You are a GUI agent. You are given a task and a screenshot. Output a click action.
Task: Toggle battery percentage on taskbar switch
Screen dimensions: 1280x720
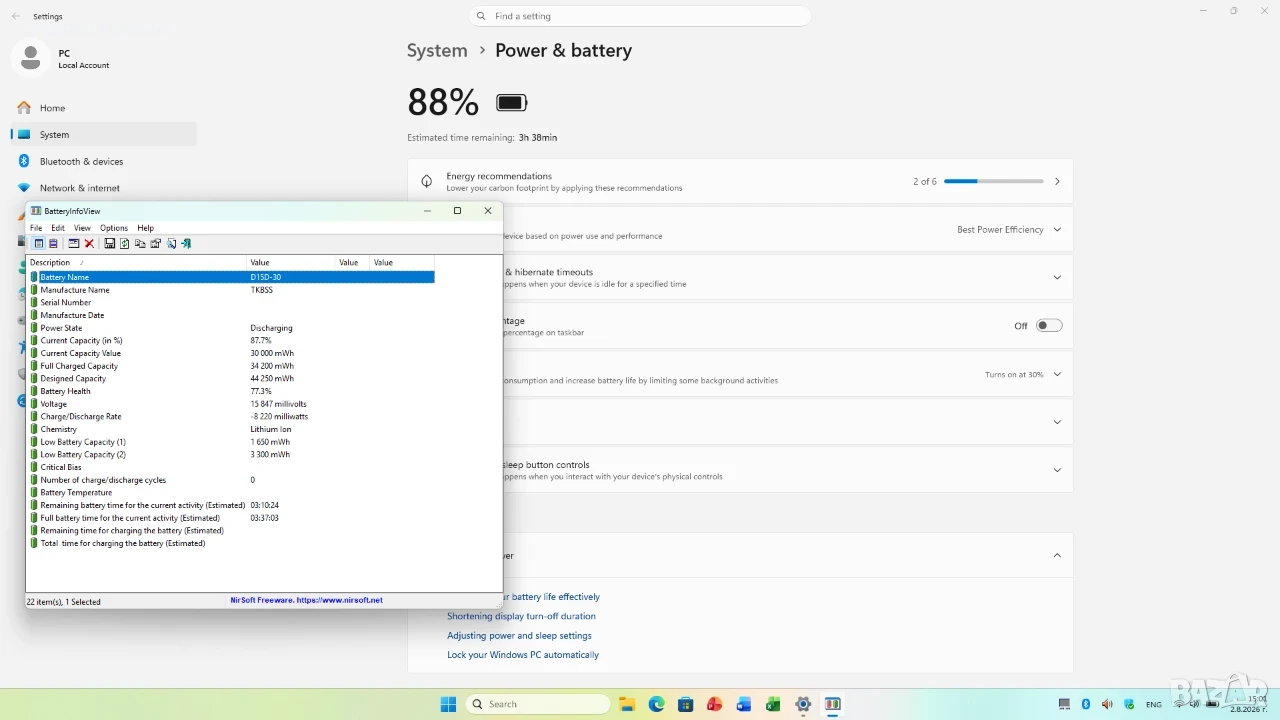point(1048,325)
